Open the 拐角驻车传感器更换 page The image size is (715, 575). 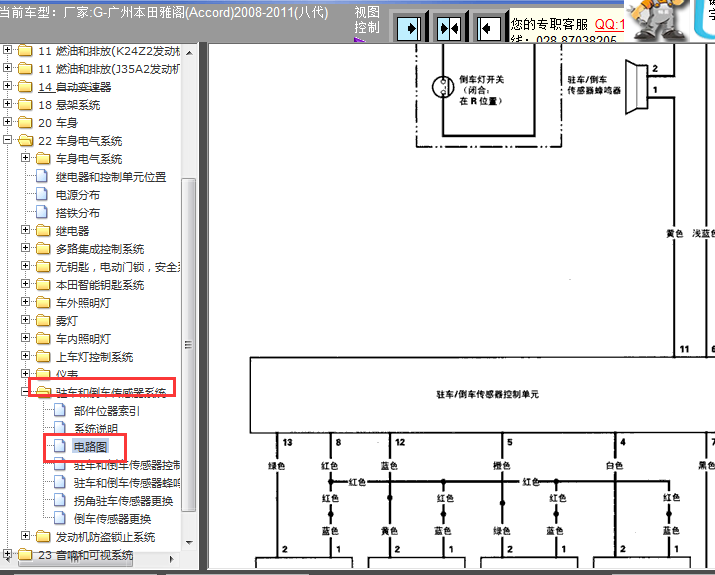point(123,501)
